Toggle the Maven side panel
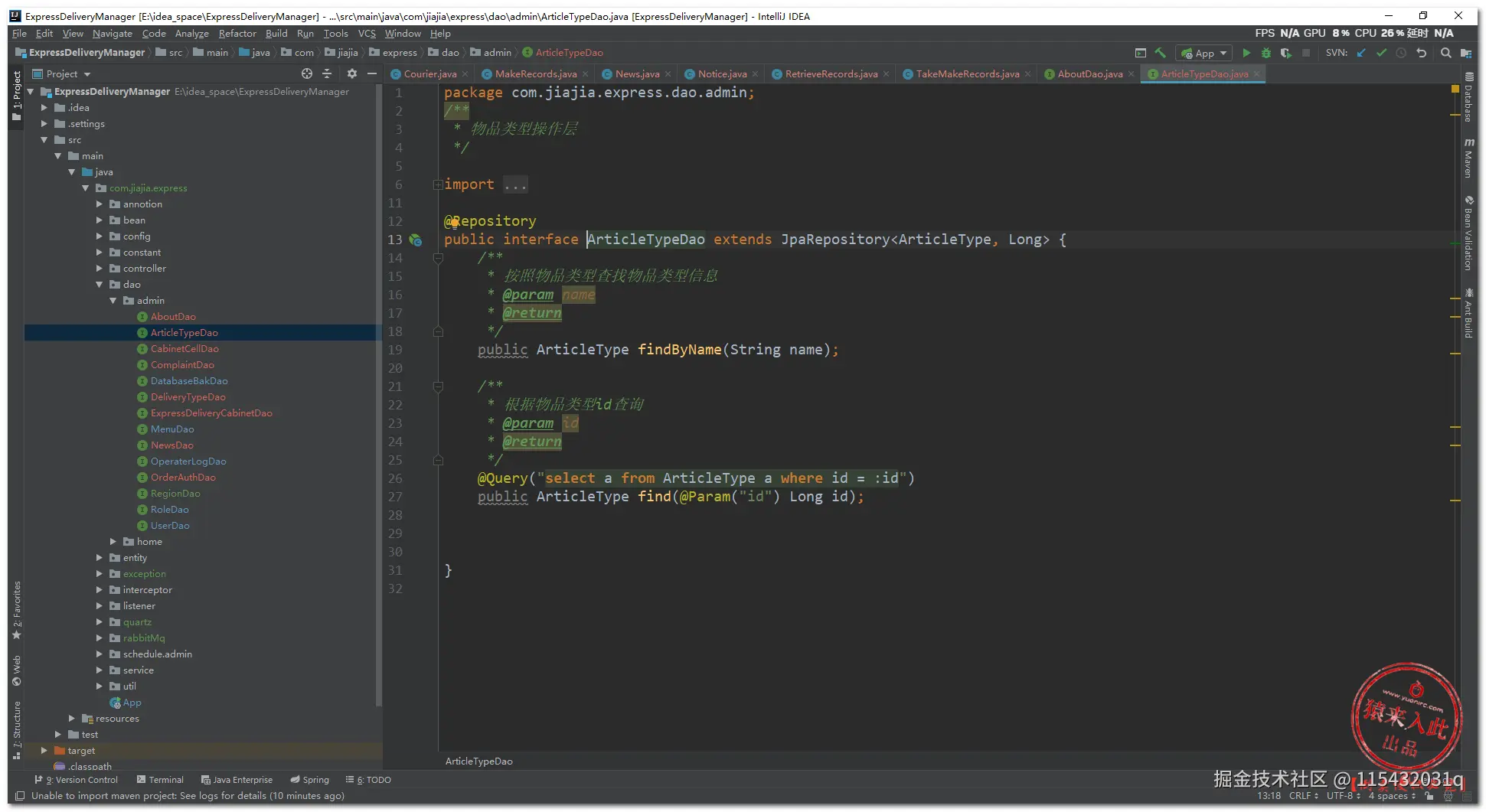This screenshot has width=1486, height=812. click(x=1468, y=158)
